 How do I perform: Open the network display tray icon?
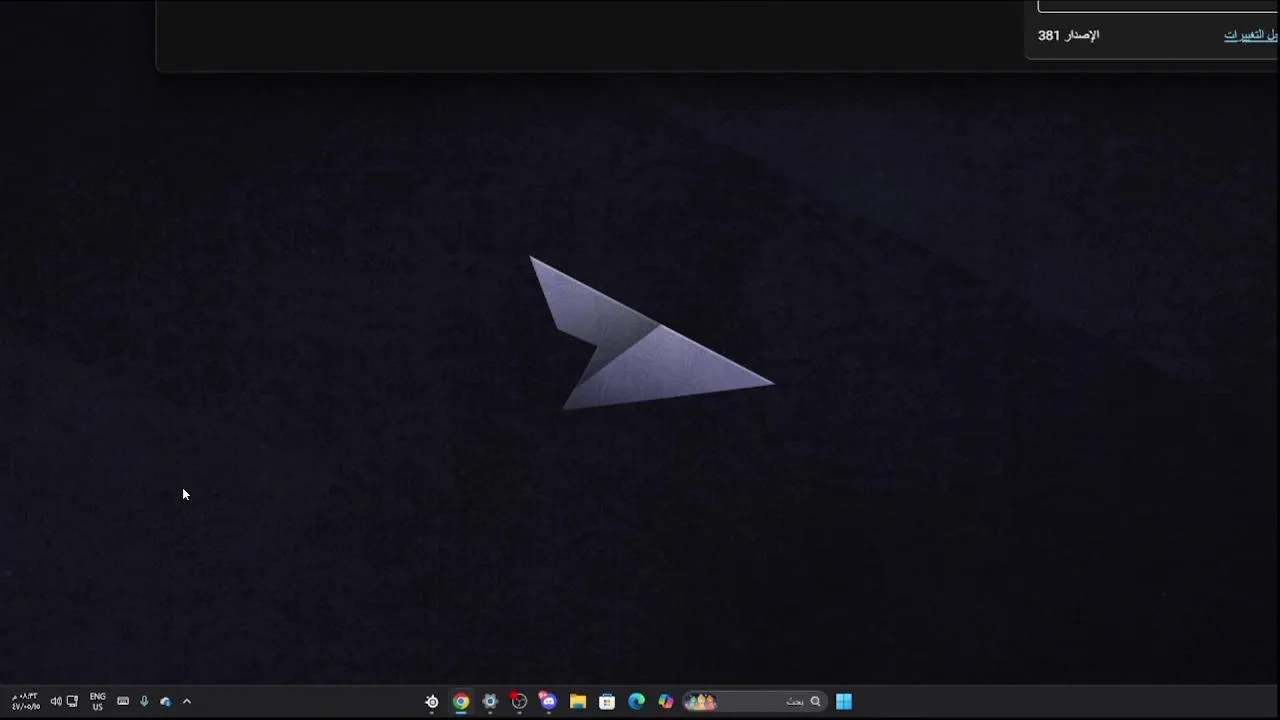pos(72,701)
